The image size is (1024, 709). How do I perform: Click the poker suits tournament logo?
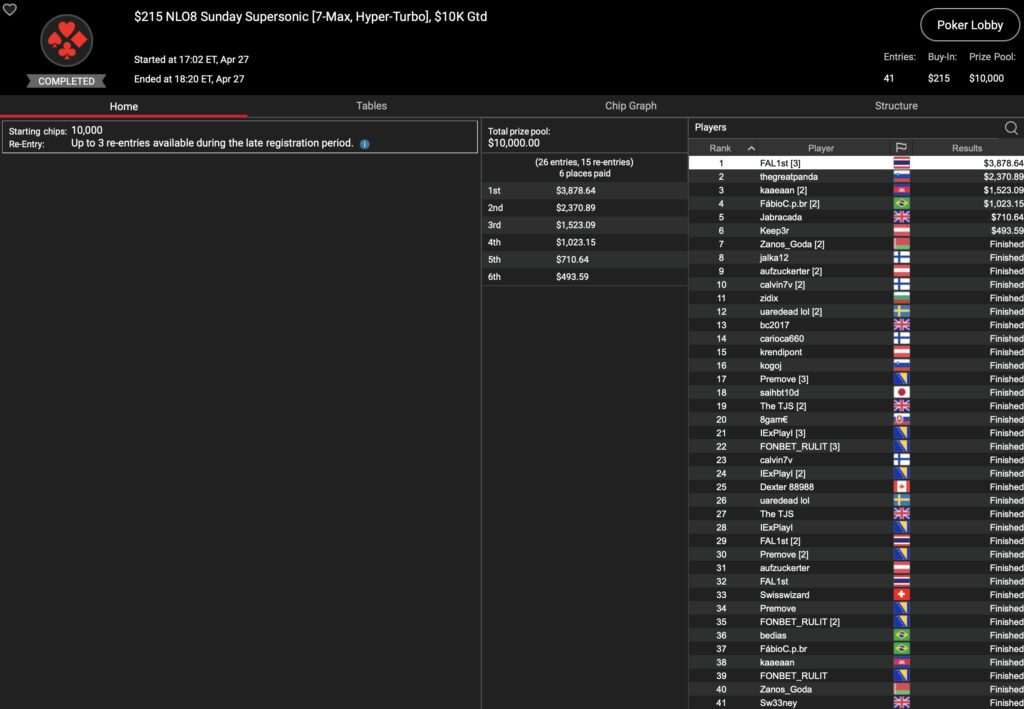(x=67, y=40)
